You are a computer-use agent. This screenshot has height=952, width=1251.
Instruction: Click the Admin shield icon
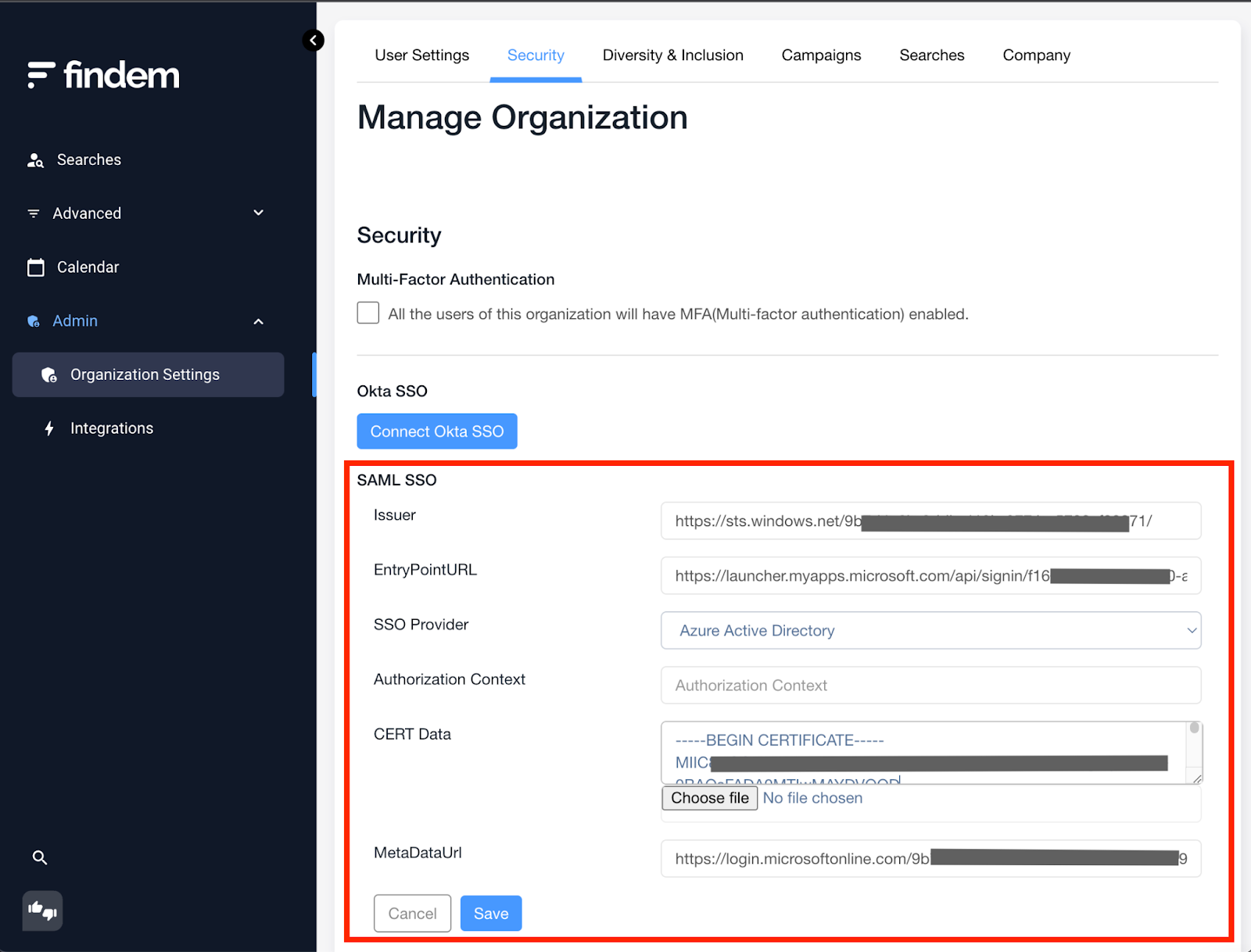34,321
